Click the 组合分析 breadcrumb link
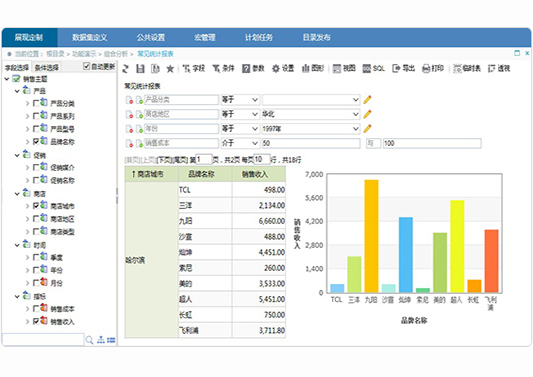Viewport: 533px width, 377px height. click(x=116, y=54)
